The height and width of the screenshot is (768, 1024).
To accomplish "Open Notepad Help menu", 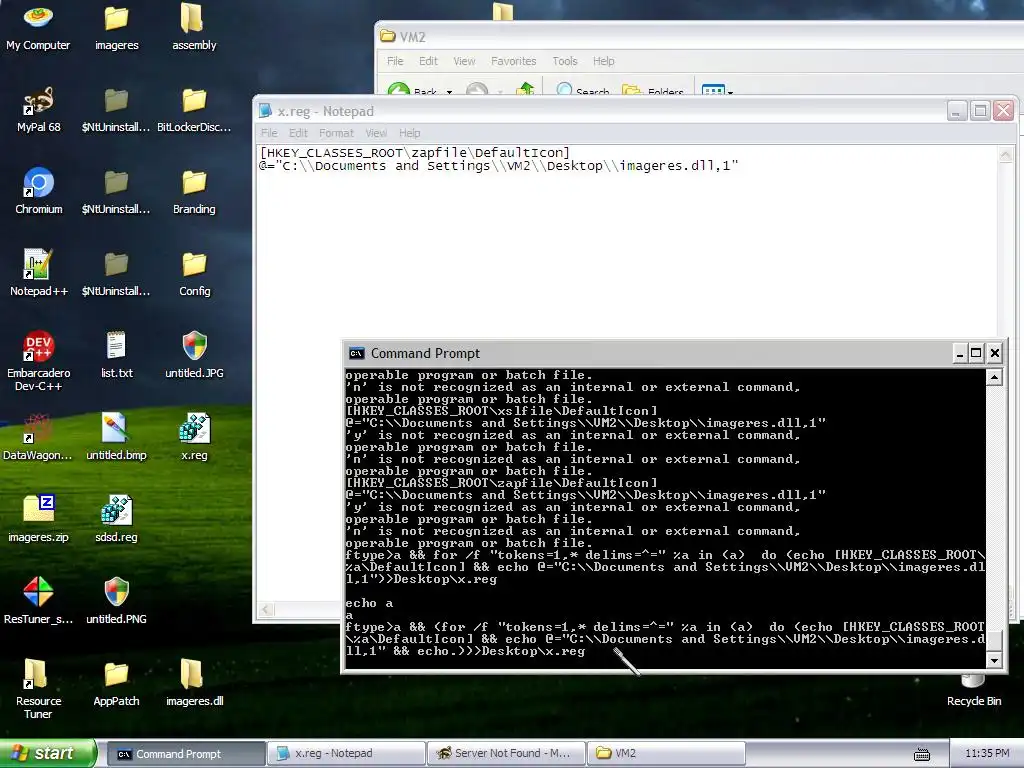I will click(409, 133).
